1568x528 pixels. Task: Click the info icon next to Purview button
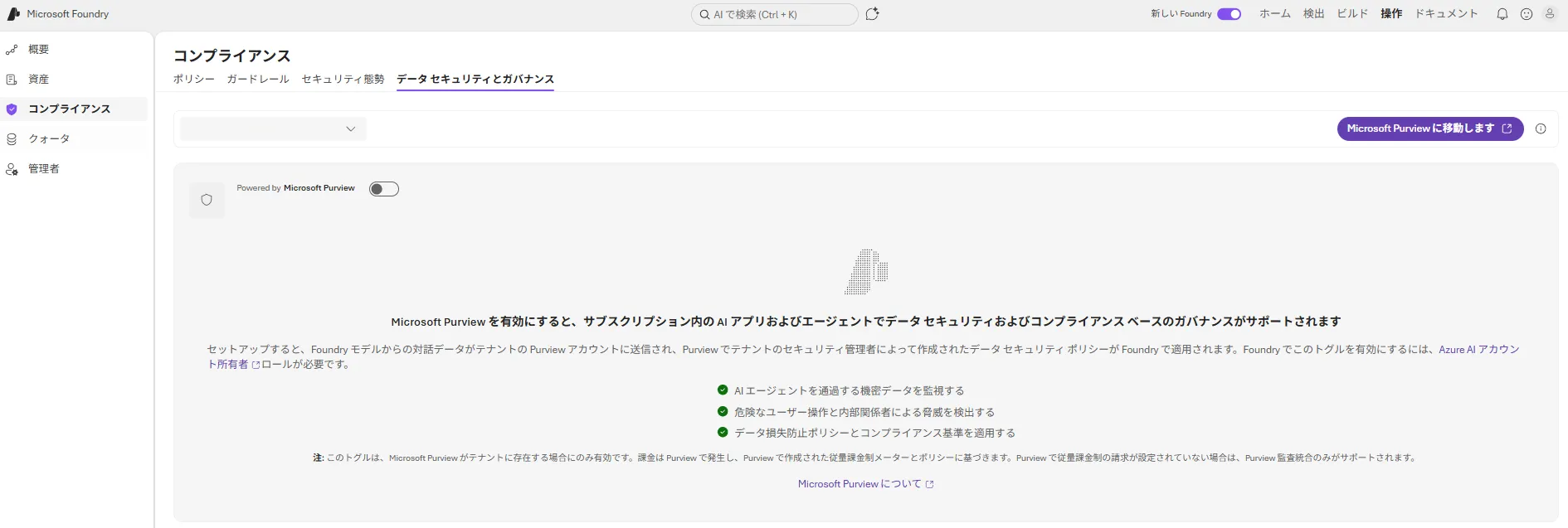(x=1541, y=128)
